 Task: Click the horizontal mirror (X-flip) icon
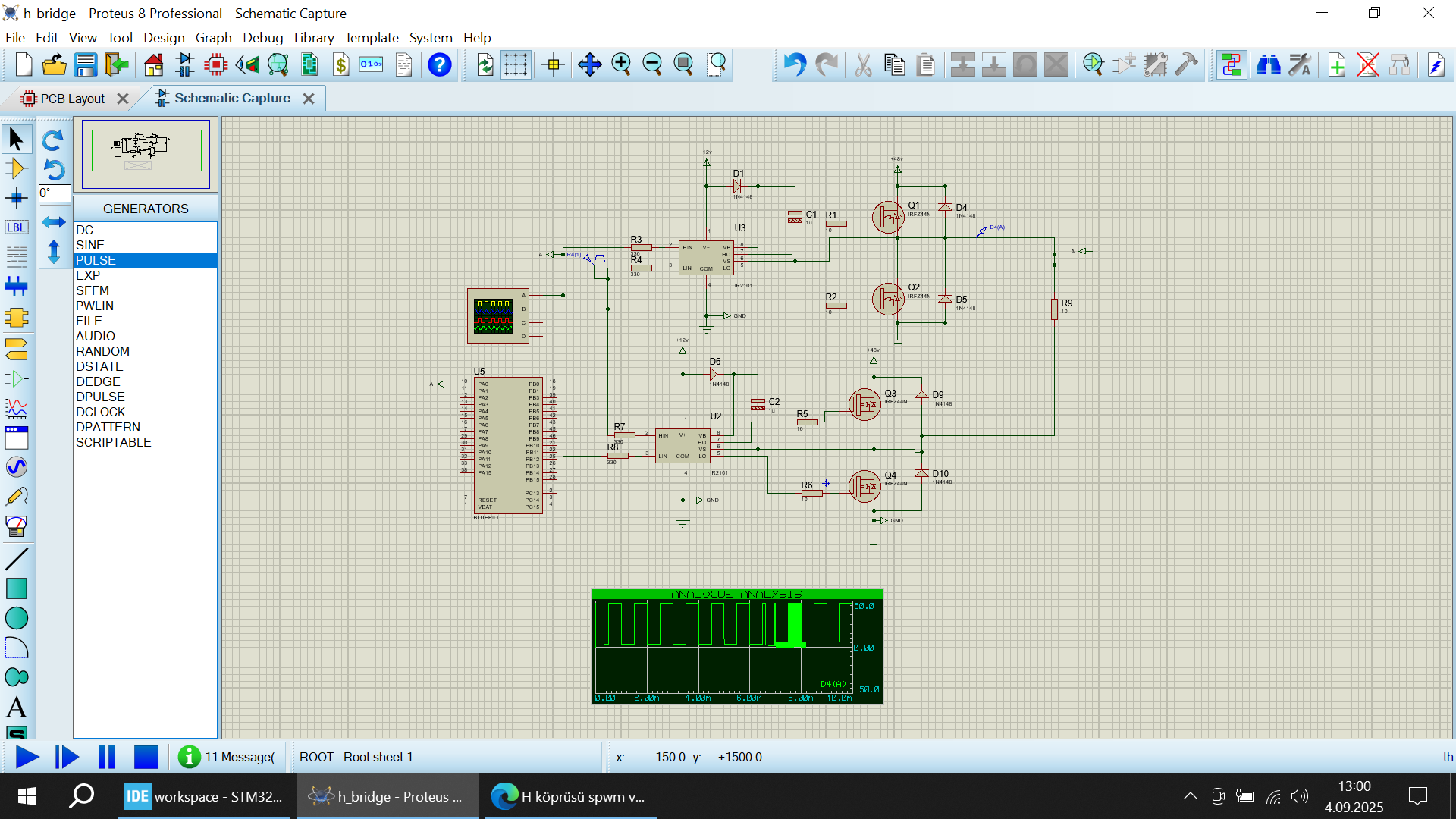click(x=53, y=221)
